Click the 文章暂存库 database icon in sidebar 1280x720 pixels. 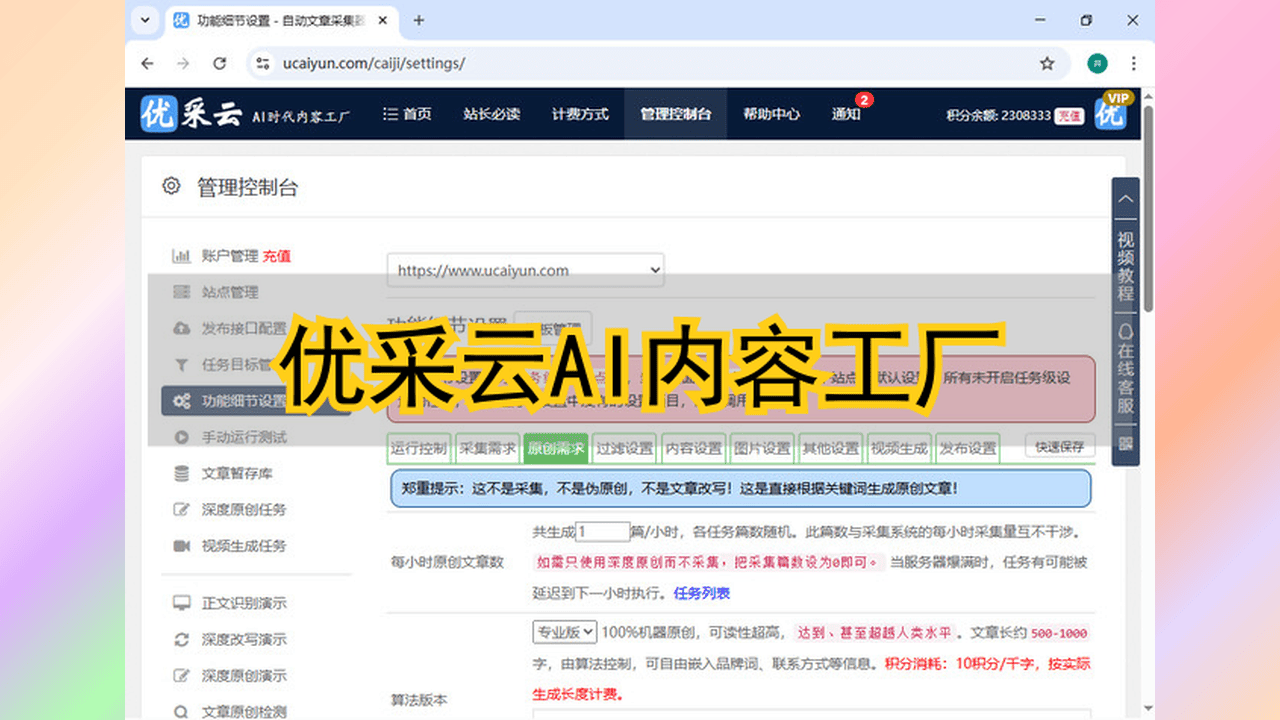click(181, 473)
